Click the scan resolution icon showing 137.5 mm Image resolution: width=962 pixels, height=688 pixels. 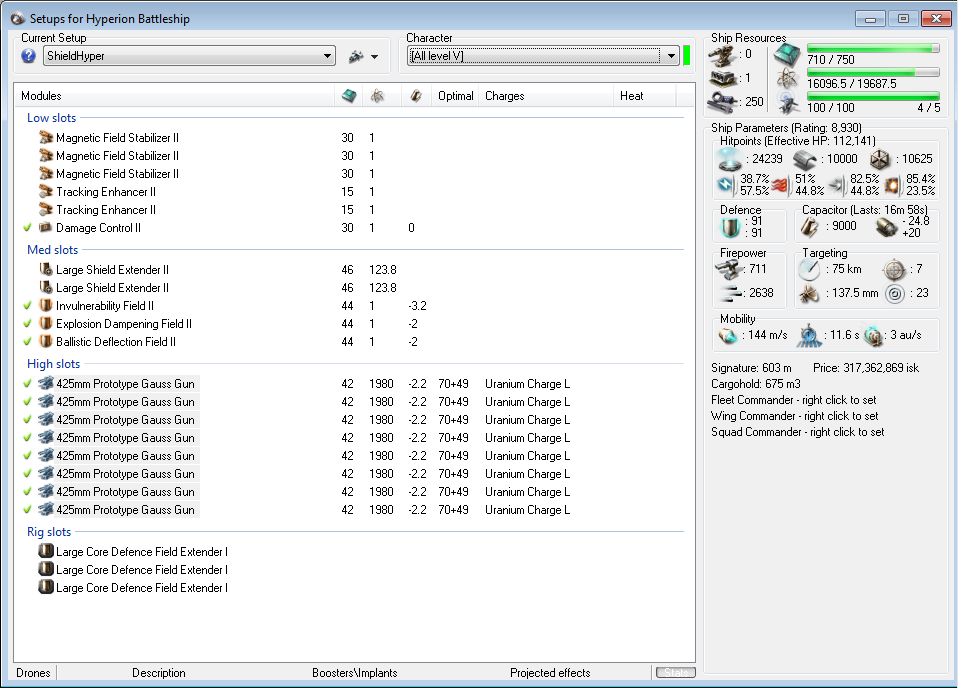[809, 294]
